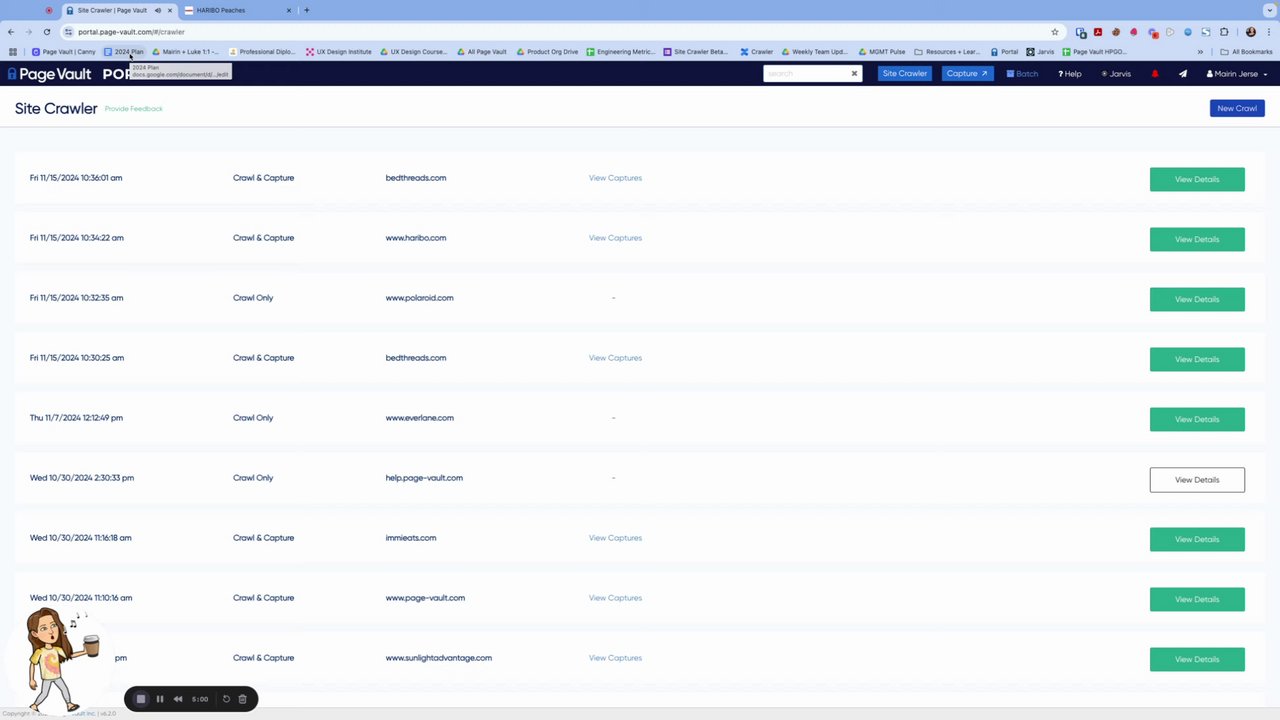Screen dimensions: 1280x720
Task: Show more bookmarks with the chevron
Action: [x=1200, y=52]
